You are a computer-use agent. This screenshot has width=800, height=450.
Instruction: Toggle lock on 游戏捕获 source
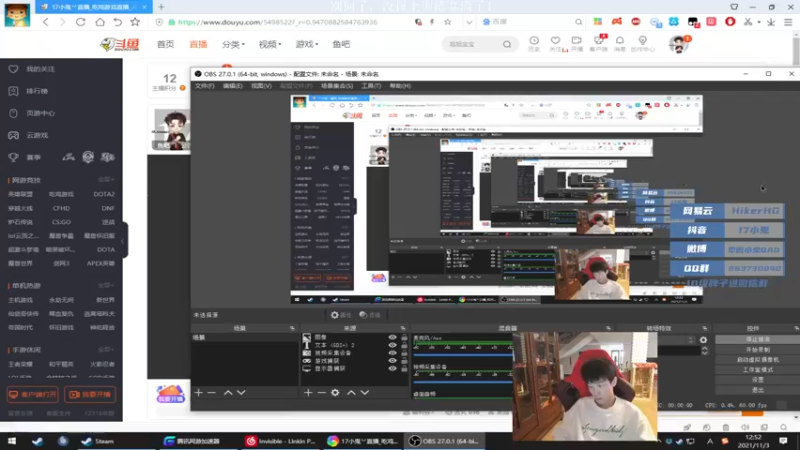click(x=404, y=360)
